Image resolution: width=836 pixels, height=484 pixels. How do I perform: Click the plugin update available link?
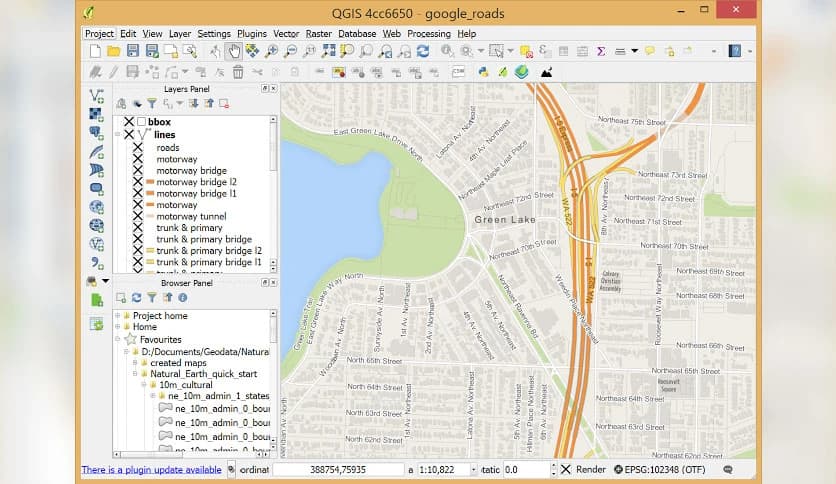152,469
